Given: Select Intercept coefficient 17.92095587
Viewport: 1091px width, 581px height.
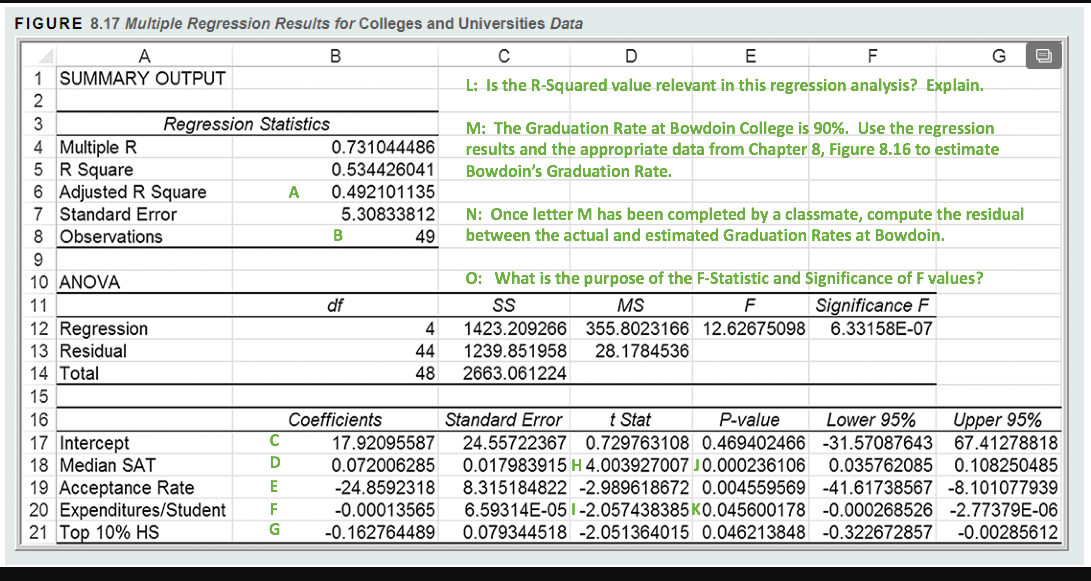Looking at the screenshot, I should [x=383, y=443].
